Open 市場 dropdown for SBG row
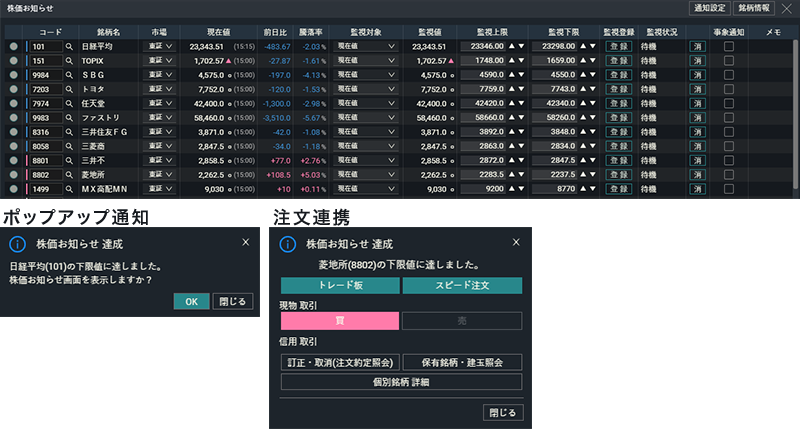Image resolution: width=800 pixels, height=429 pixels. pyautogui.click(x=160, y=75)
